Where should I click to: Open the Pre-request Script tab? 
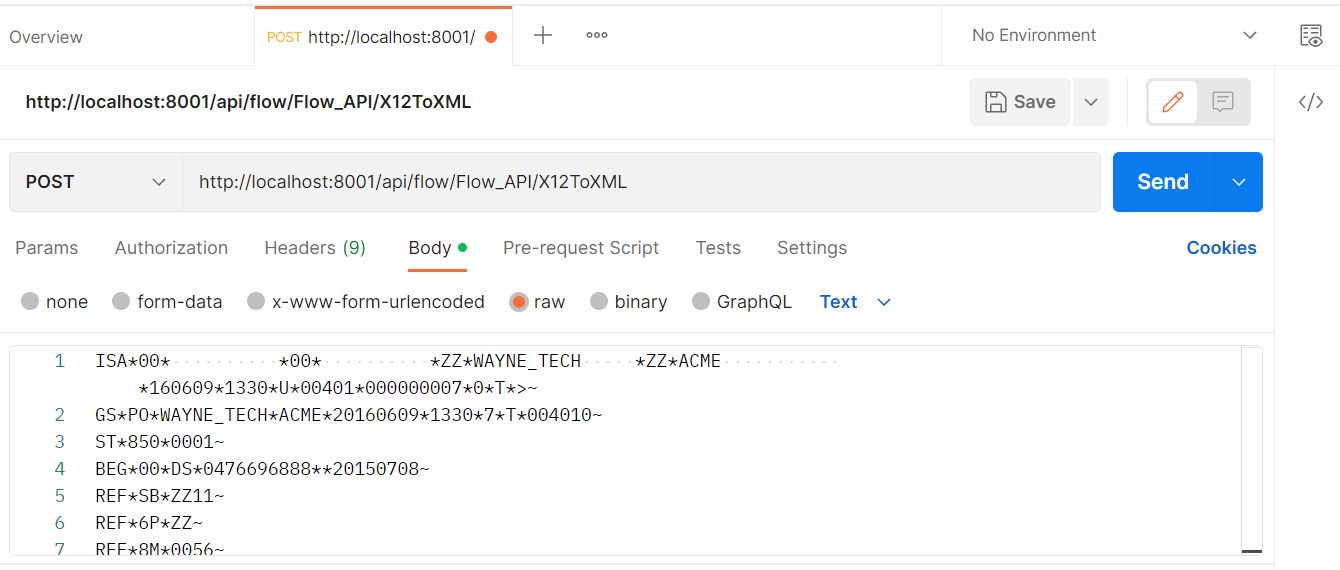[x=581, y=248]
